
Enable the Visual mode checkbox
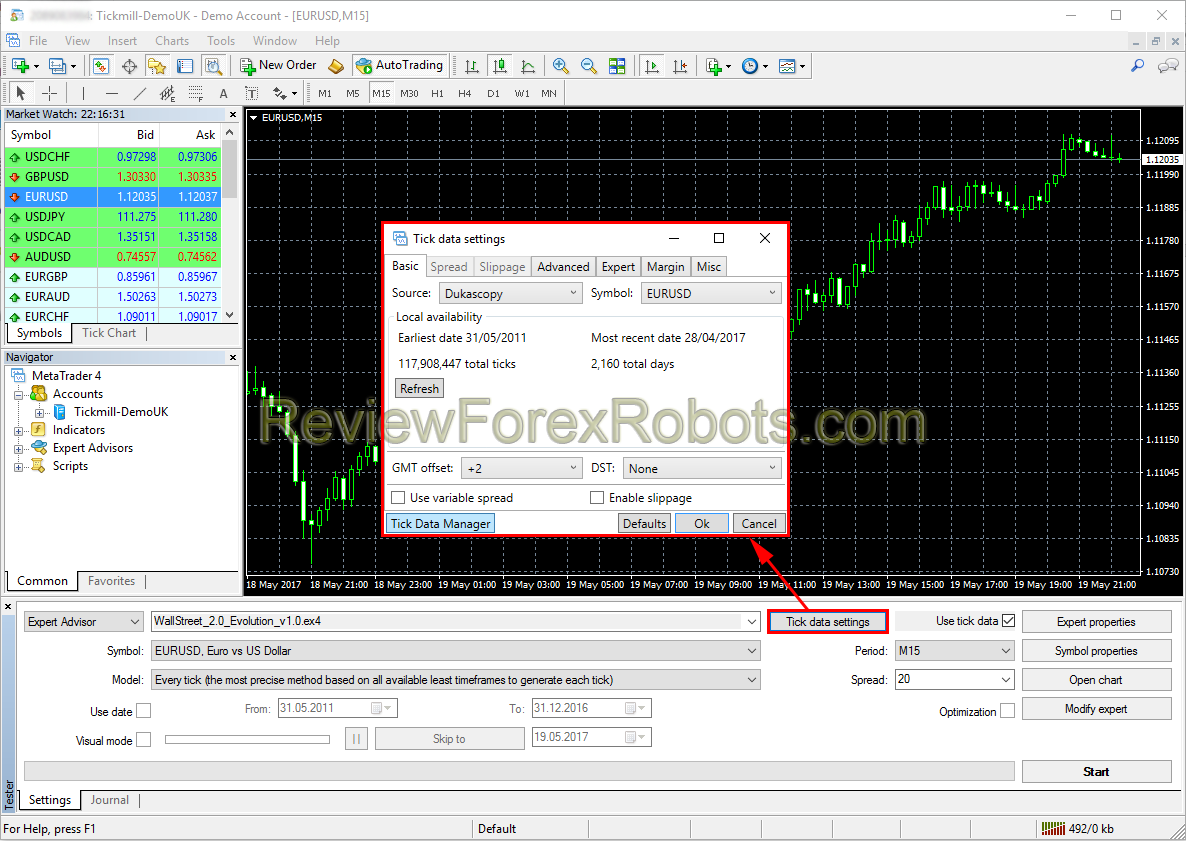[143, 740]
